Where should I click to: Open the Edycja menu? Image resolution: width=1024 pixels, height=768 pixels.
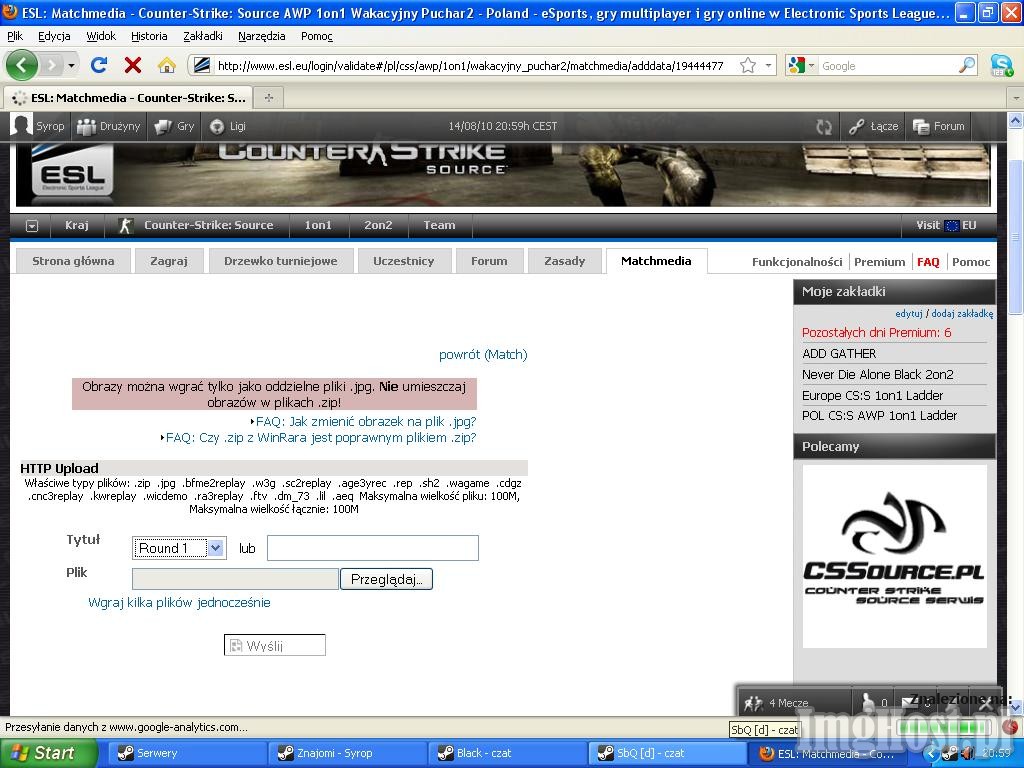point(54,37)
